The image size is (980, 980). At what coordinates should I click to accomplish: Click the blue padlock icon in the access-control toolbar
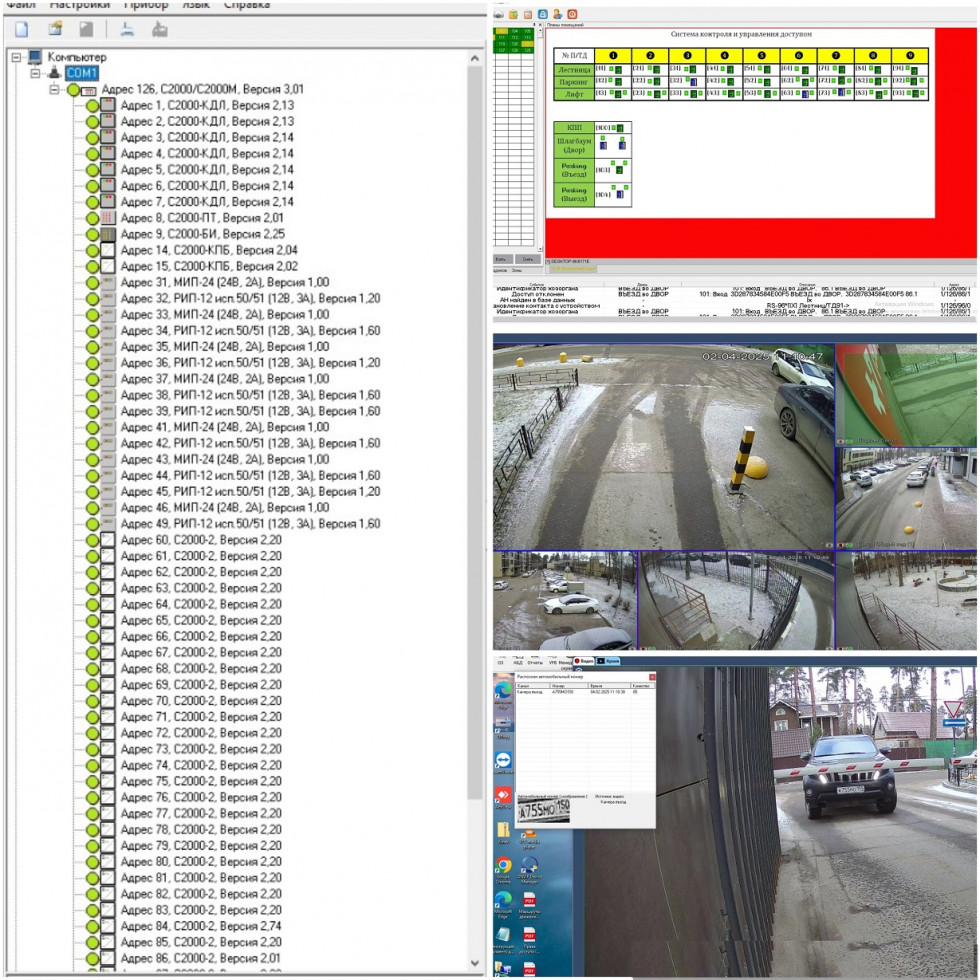pos(543,15)
